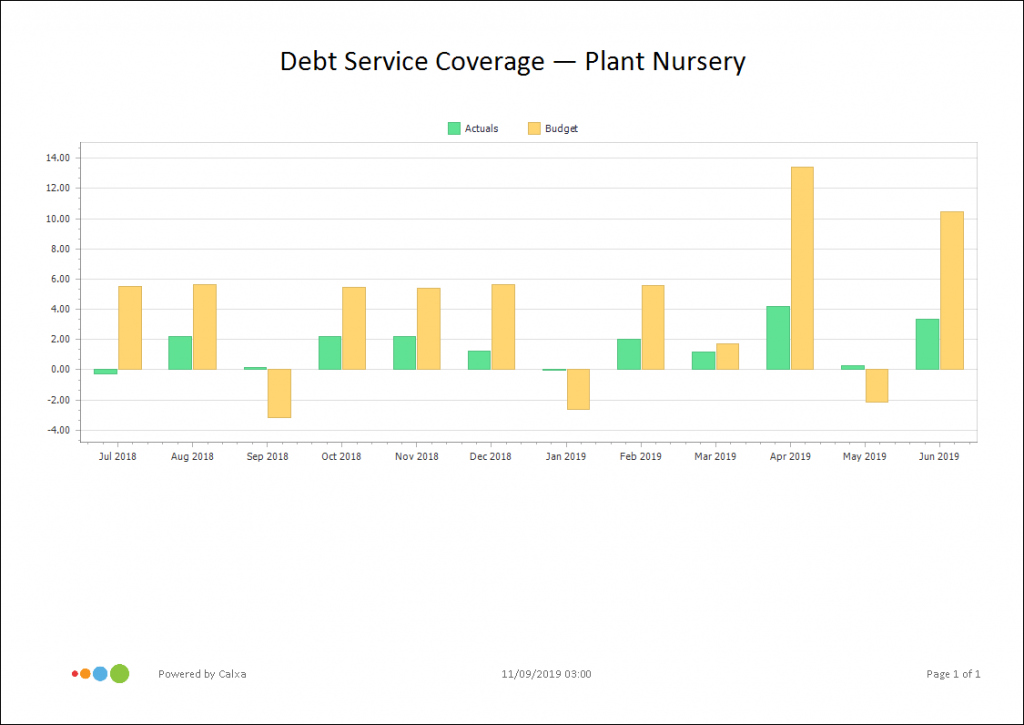Screen dimensions: 1024x725
Task: Click the Jul 2018 x-axis label
Action: coord(118,456)
